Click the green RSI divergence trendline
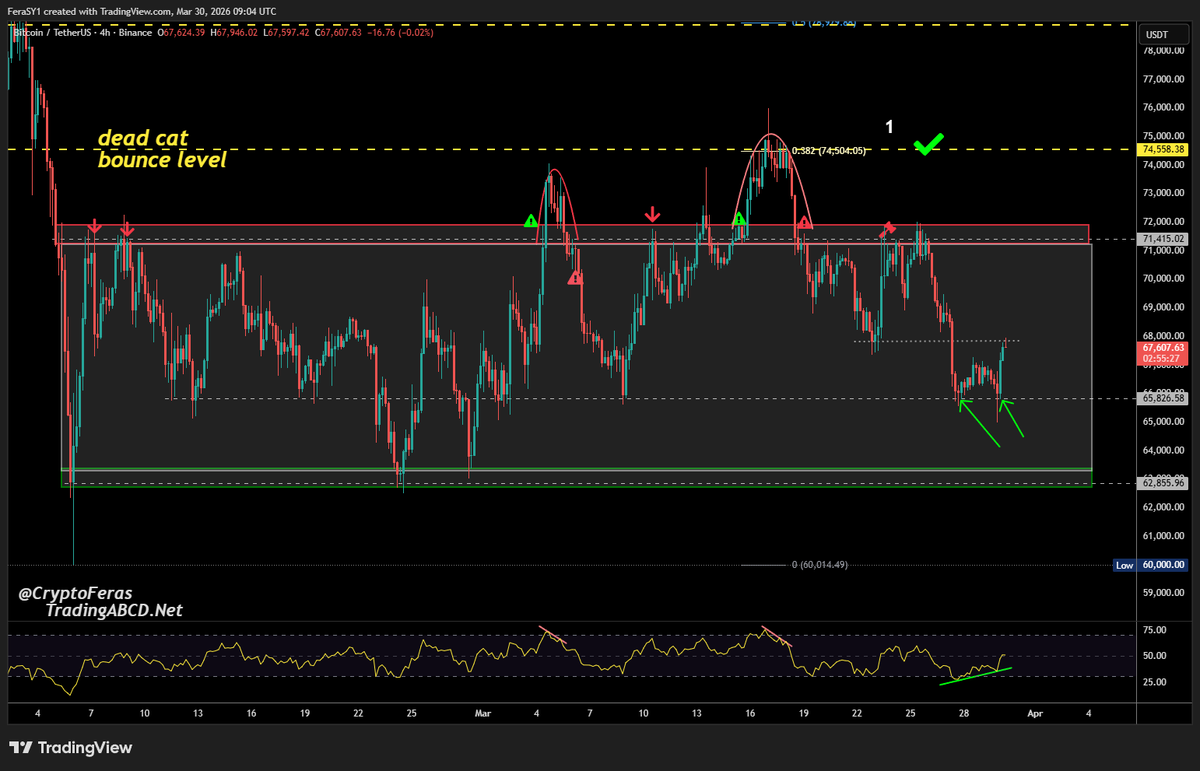The height and width of the screenshot is (771, 1200). 975,676
